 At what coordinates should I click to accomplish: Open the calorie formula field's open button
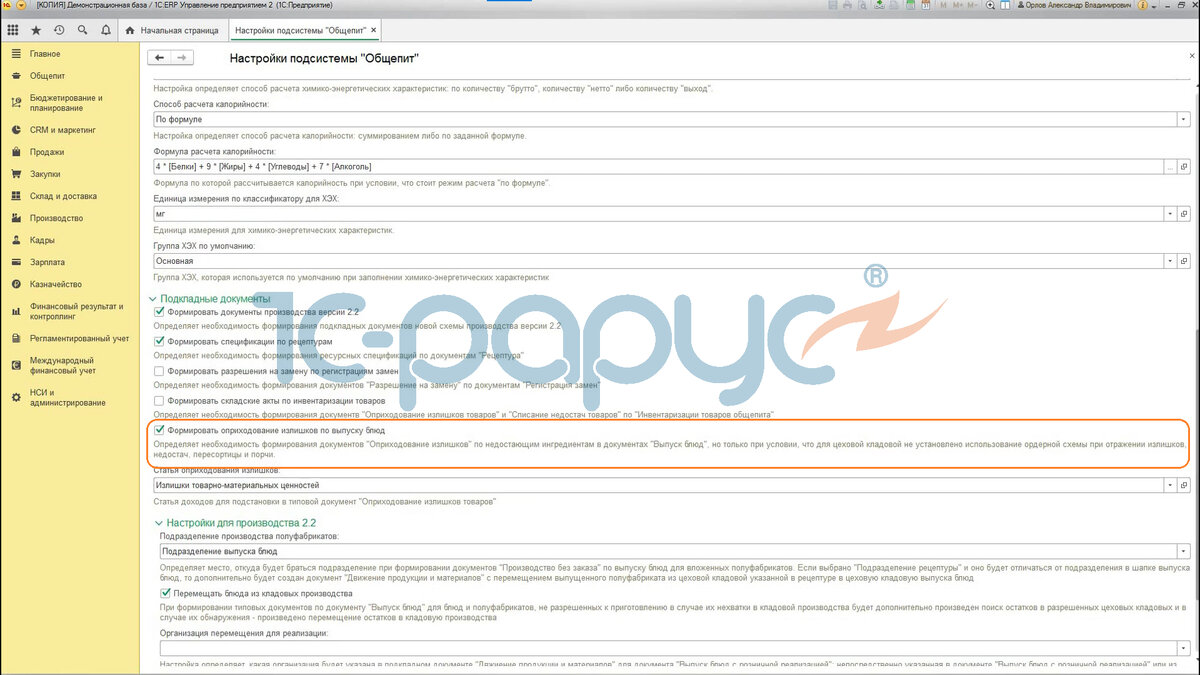coord(1184,166)
